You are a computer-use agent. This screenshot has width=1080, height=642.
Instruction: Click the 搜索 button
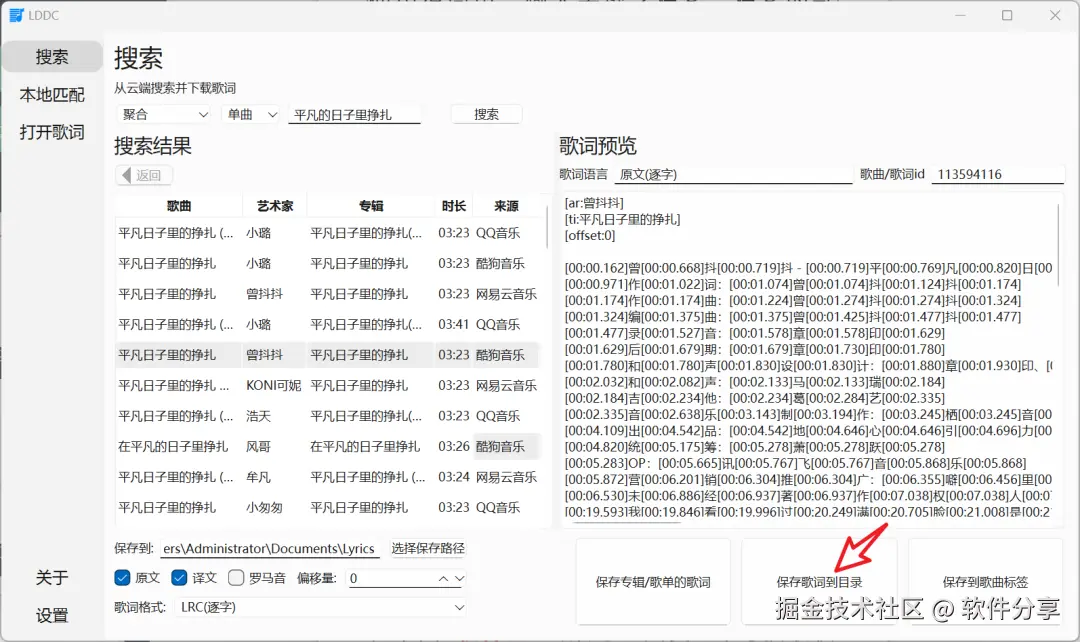click(x=486, y=114)
